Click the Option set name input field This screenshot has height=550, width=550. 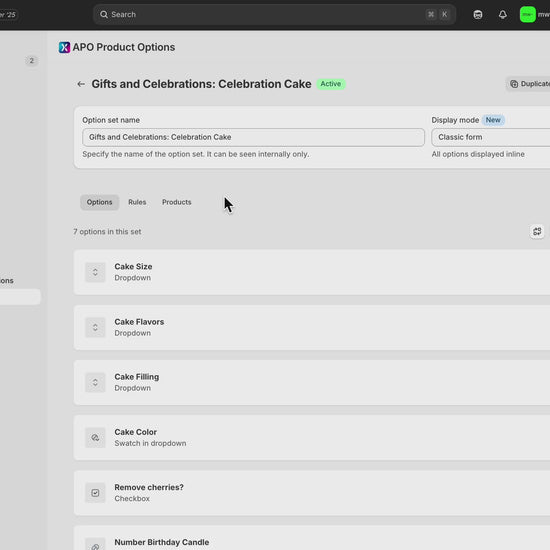click(254, 137)
